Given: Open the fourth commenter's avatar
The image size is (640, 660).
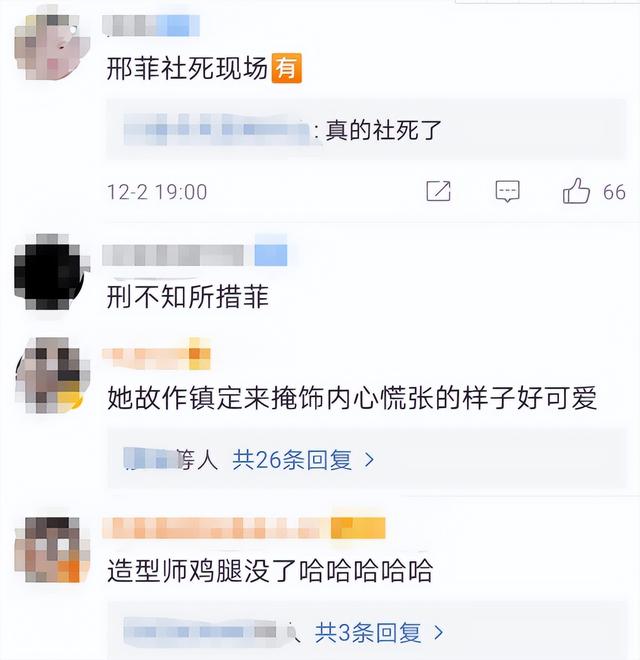Looking at the screenshot, I should [x=52, y=550].
